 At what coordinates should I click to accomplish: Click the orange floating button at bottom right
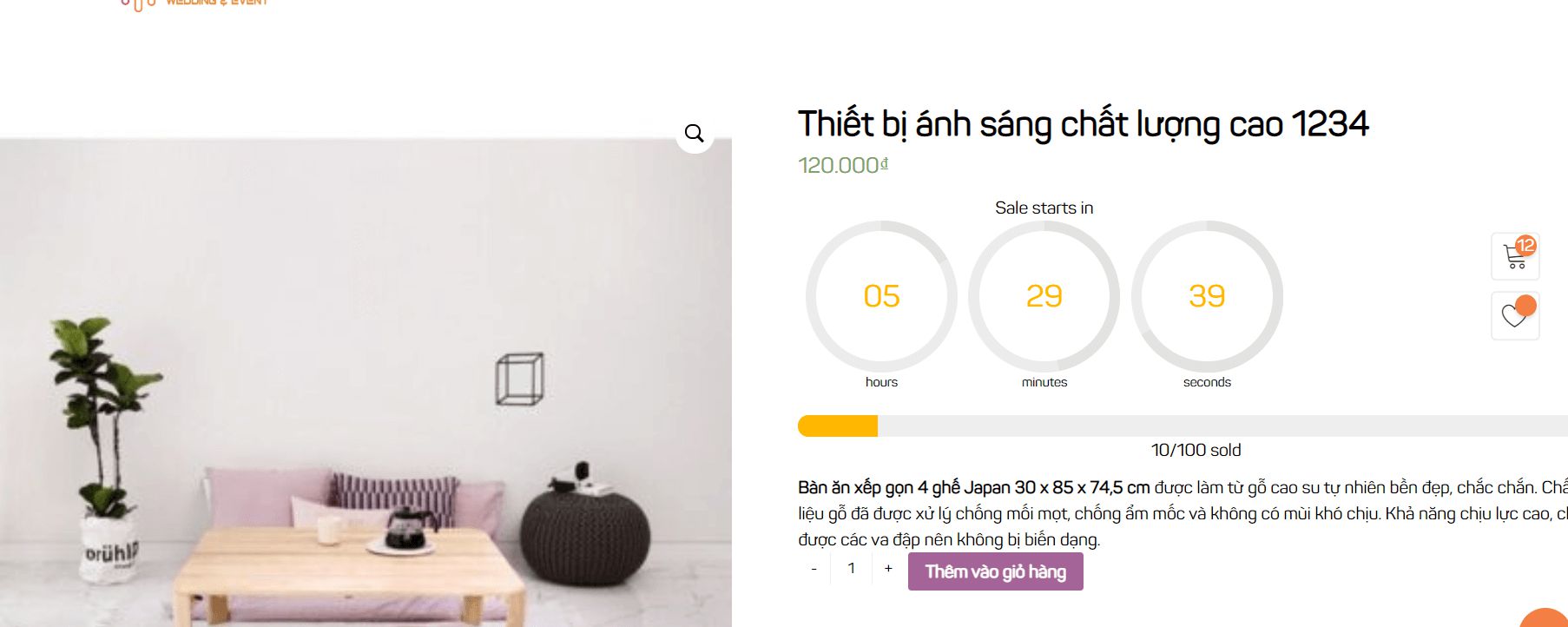click(1546, 618)
